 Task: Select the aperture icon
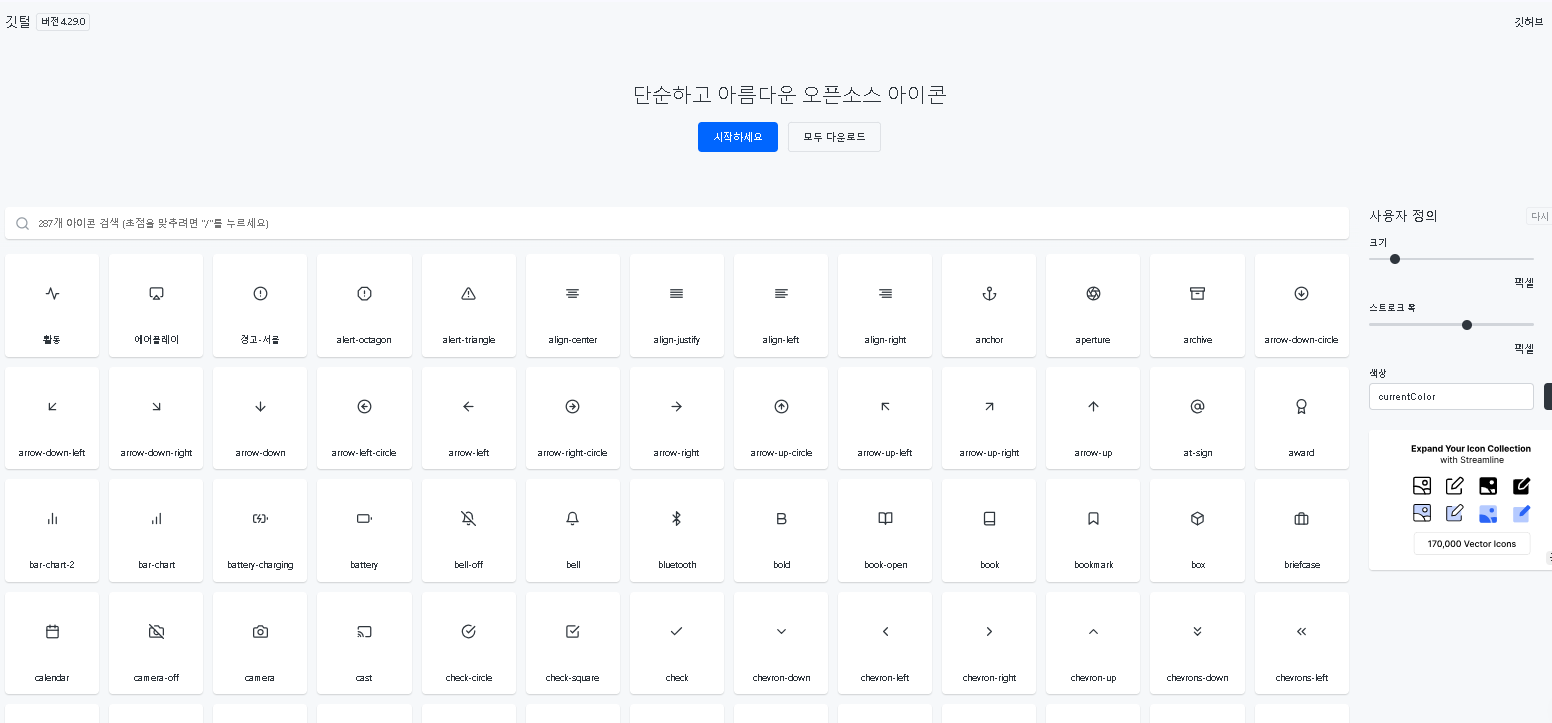(1093, 305)
